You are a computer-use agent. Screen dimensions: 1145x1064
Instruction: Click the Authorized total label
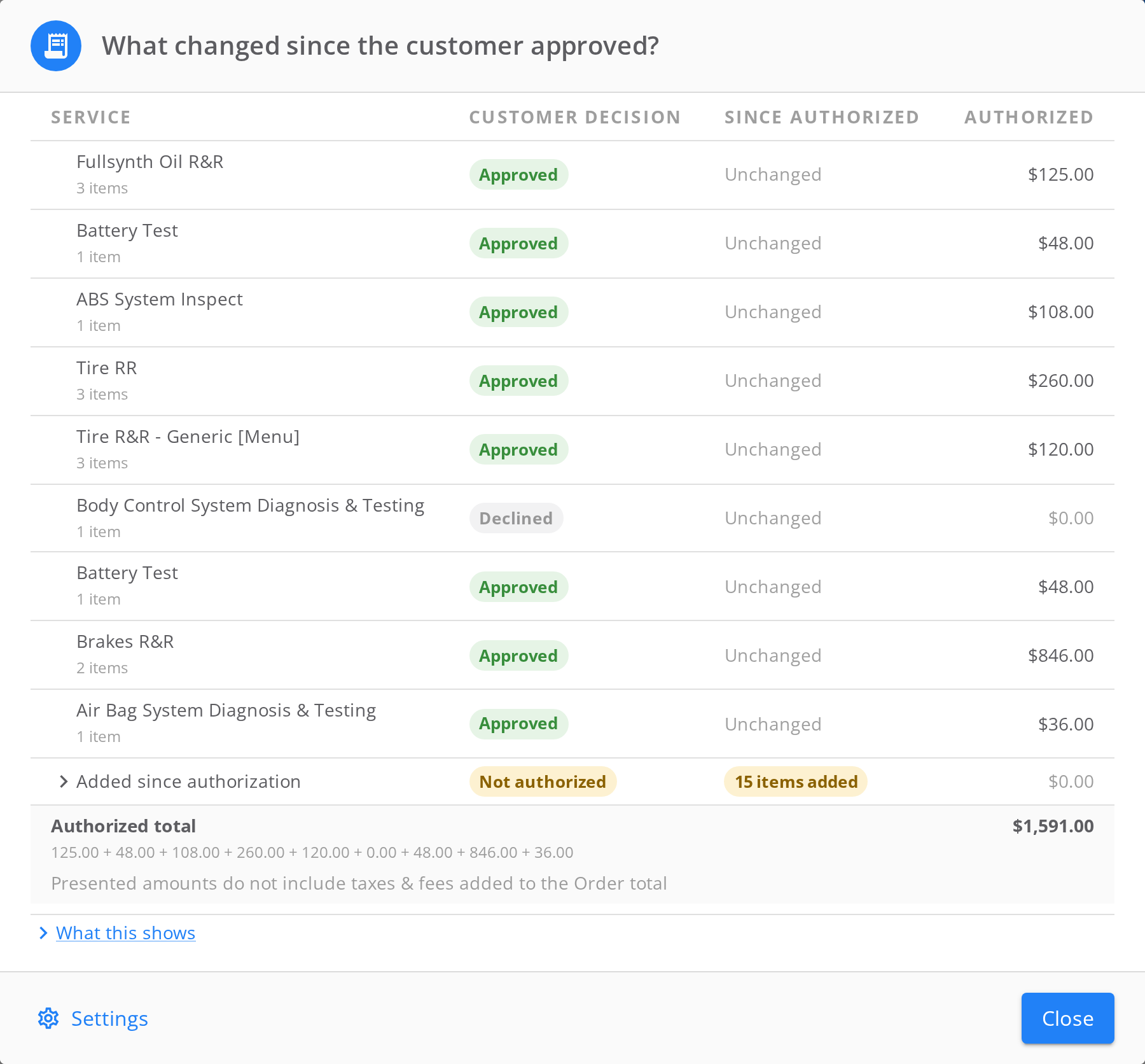pyautogui.click(x=123, y=826)
